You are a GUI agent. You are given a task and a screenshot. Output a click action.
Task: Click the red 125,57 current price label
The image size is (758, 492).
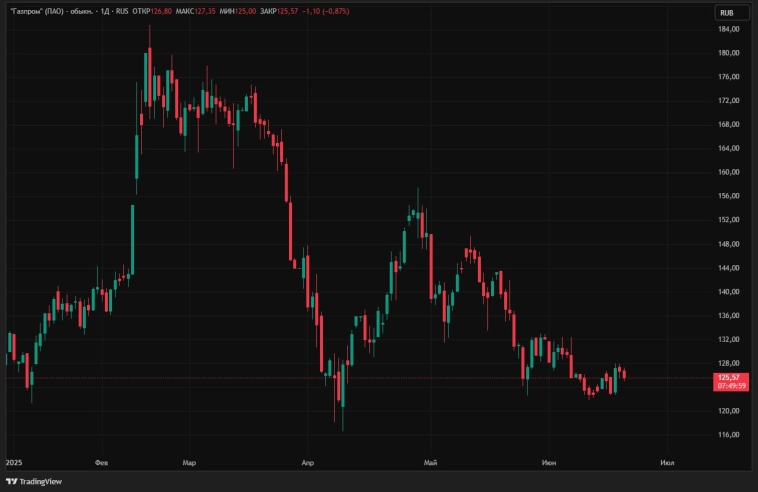730,381
